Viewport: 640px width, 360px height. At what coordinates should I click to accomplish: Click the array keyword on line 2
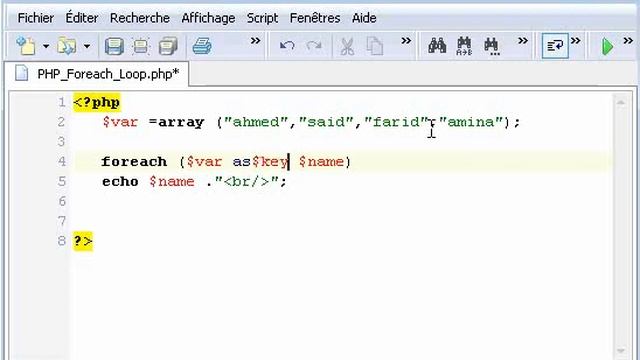(181, 122)
